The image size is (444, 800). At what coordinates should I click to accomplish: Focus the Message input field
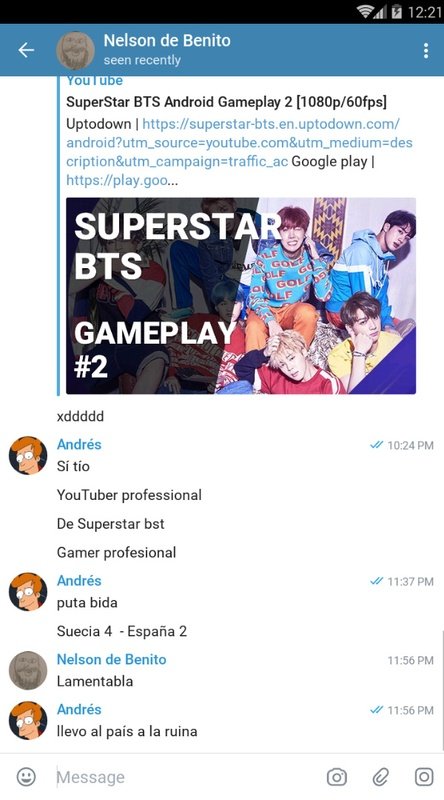coord(186,777)
